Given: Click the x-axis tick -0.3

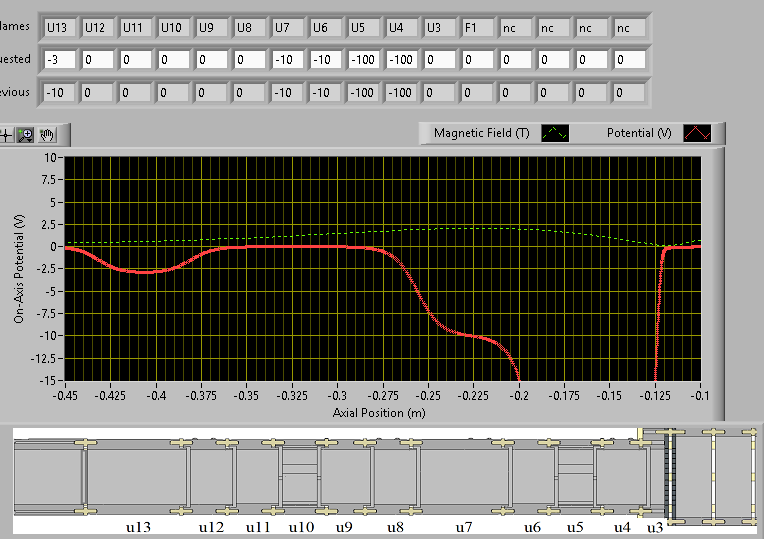Looking at the screenshot, I should pos(337,395).
